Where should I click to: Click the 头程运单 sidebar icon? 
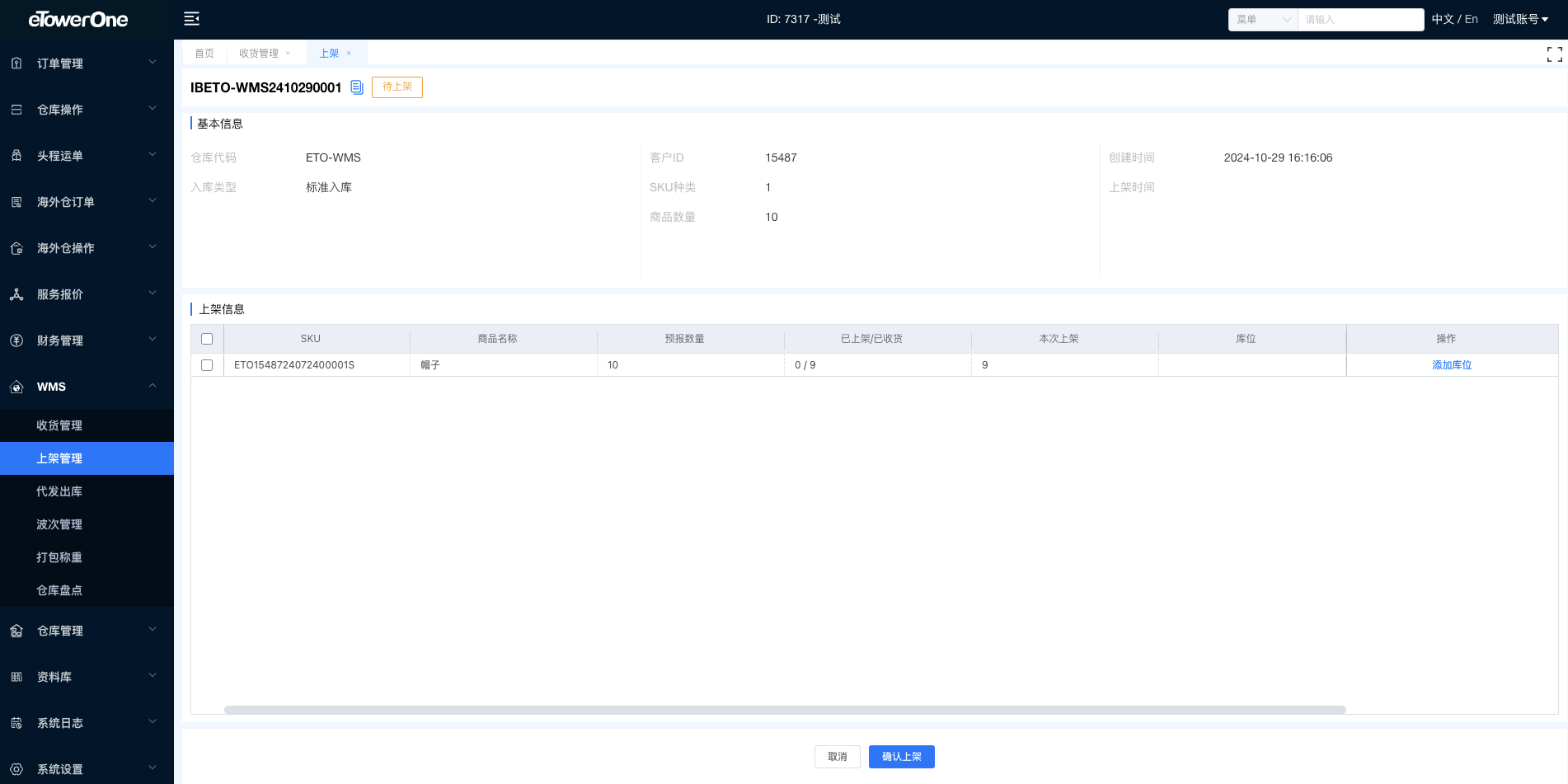[16, 156]
